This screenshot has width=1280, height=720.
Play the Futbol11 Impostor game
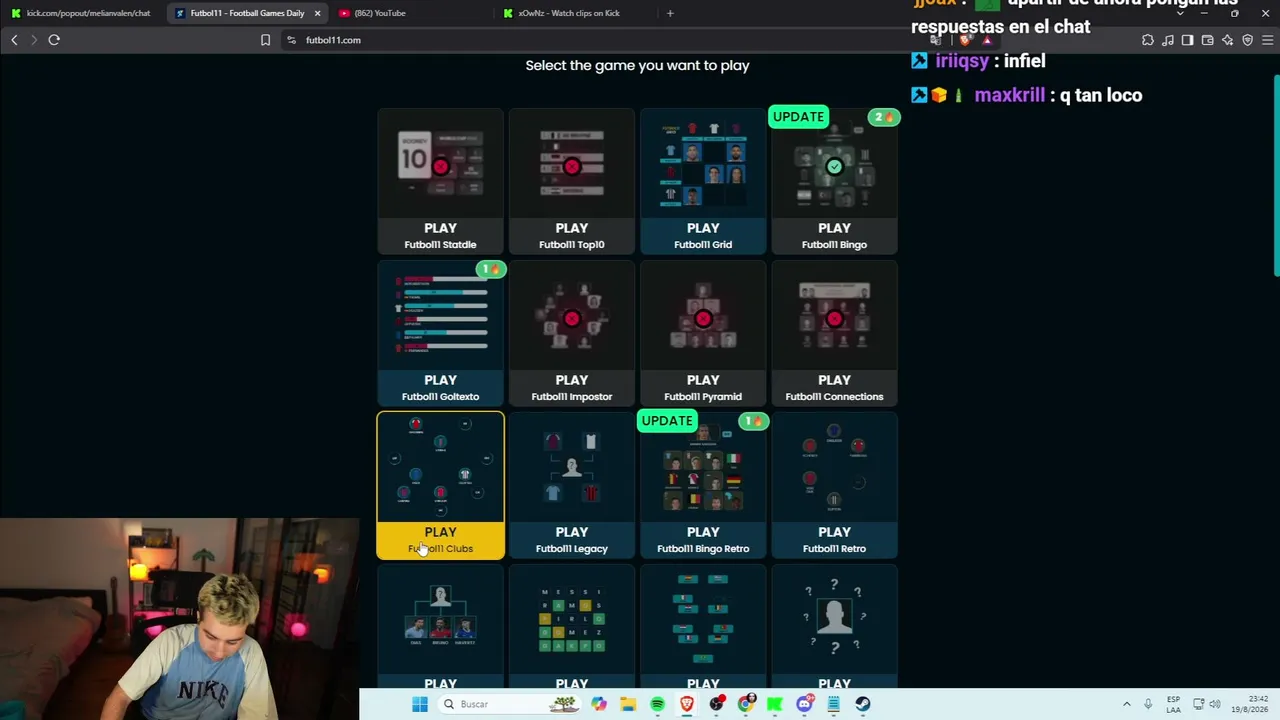point(571,333)
